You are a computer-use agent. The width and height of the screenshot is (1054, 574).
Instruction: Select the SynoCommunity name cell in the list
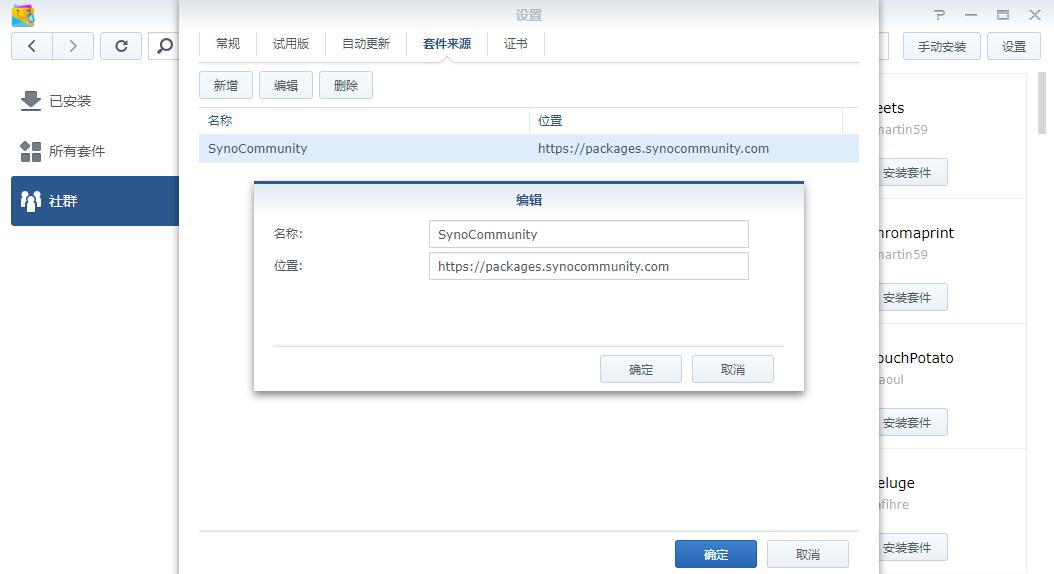(x=257, y=149)
